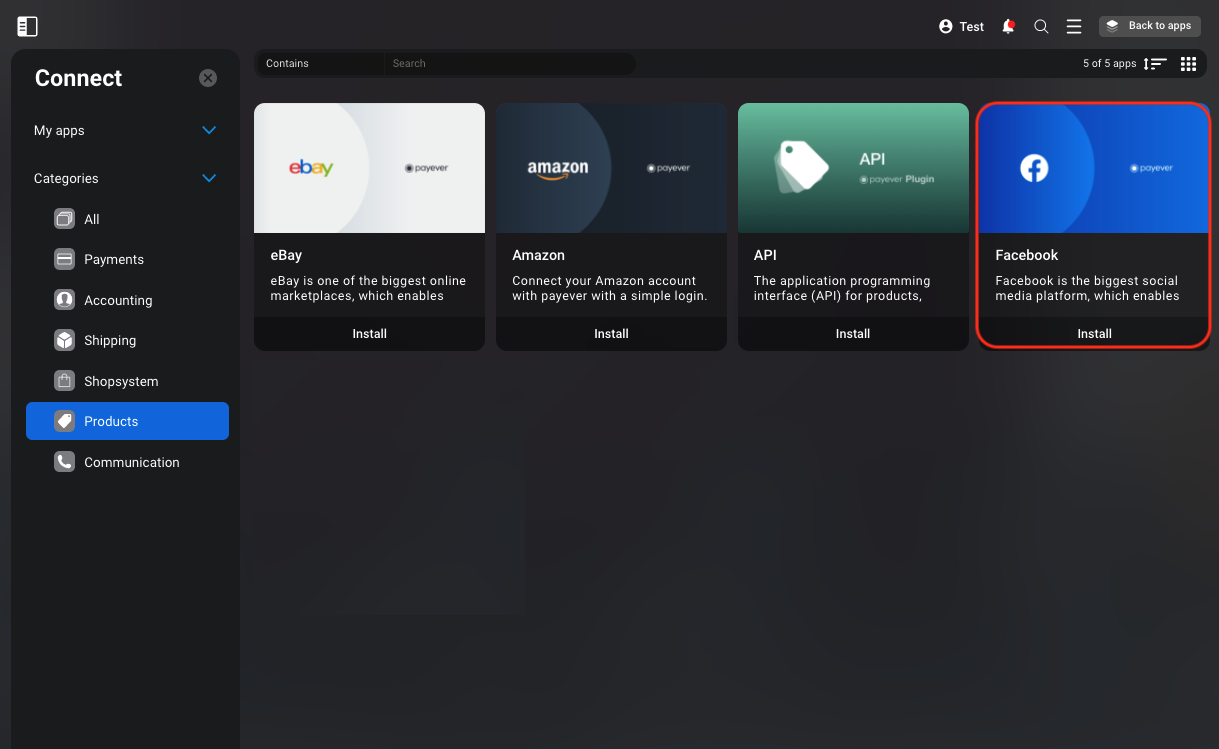Open the eBay banner thumbnail

point(369,168)
